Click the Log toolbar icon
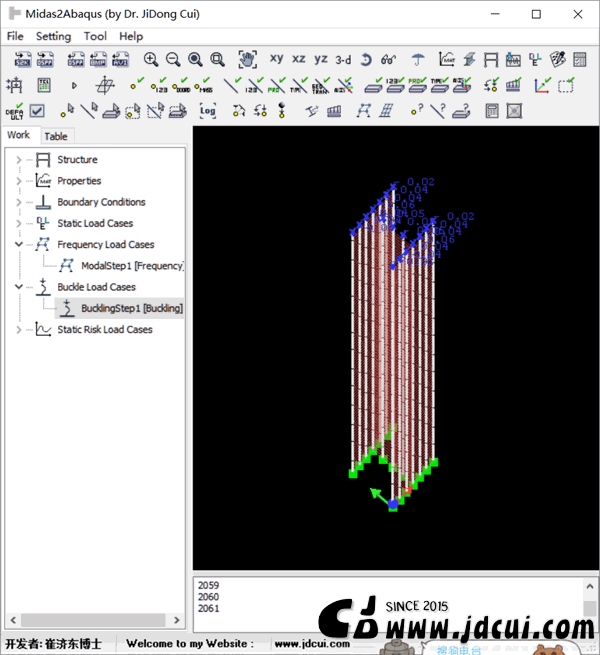 tap(208, 111)
